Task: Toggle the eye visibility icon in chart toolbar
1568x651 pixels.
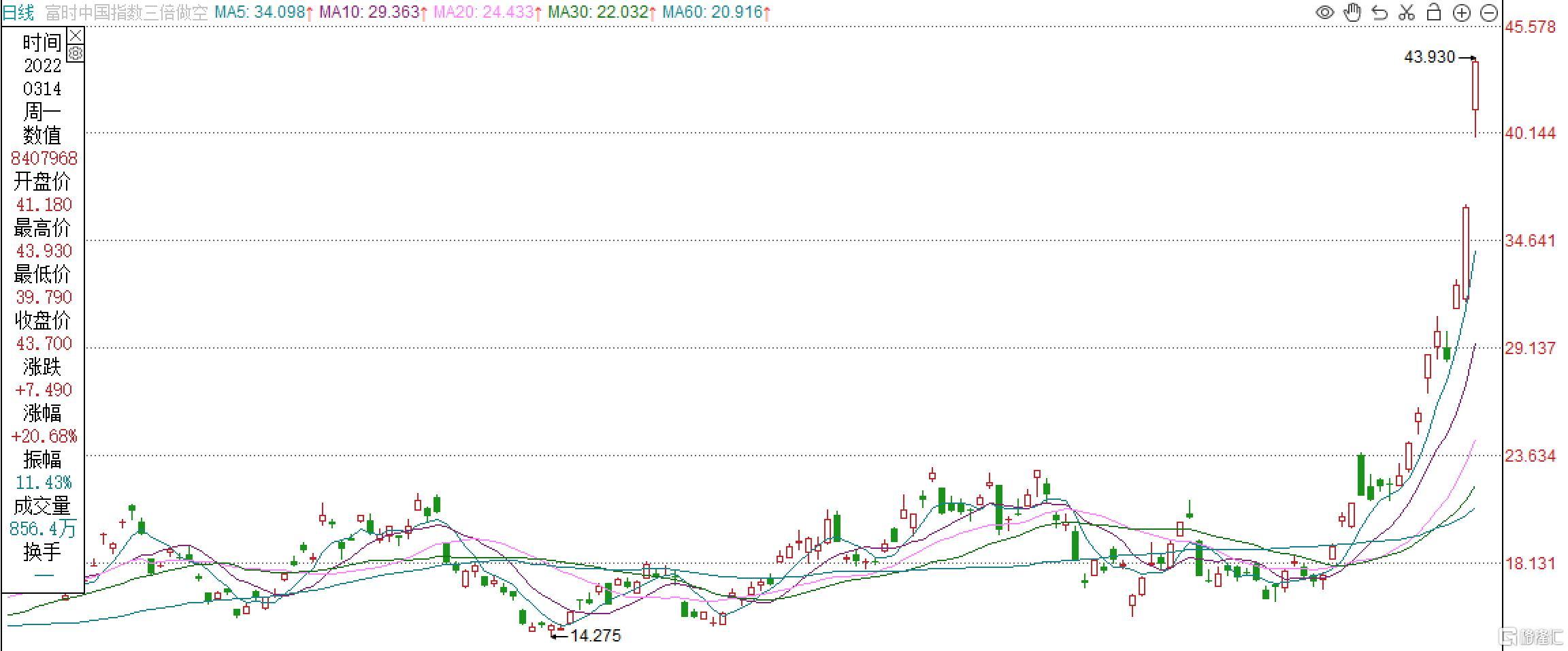Action: [1324, 12]
